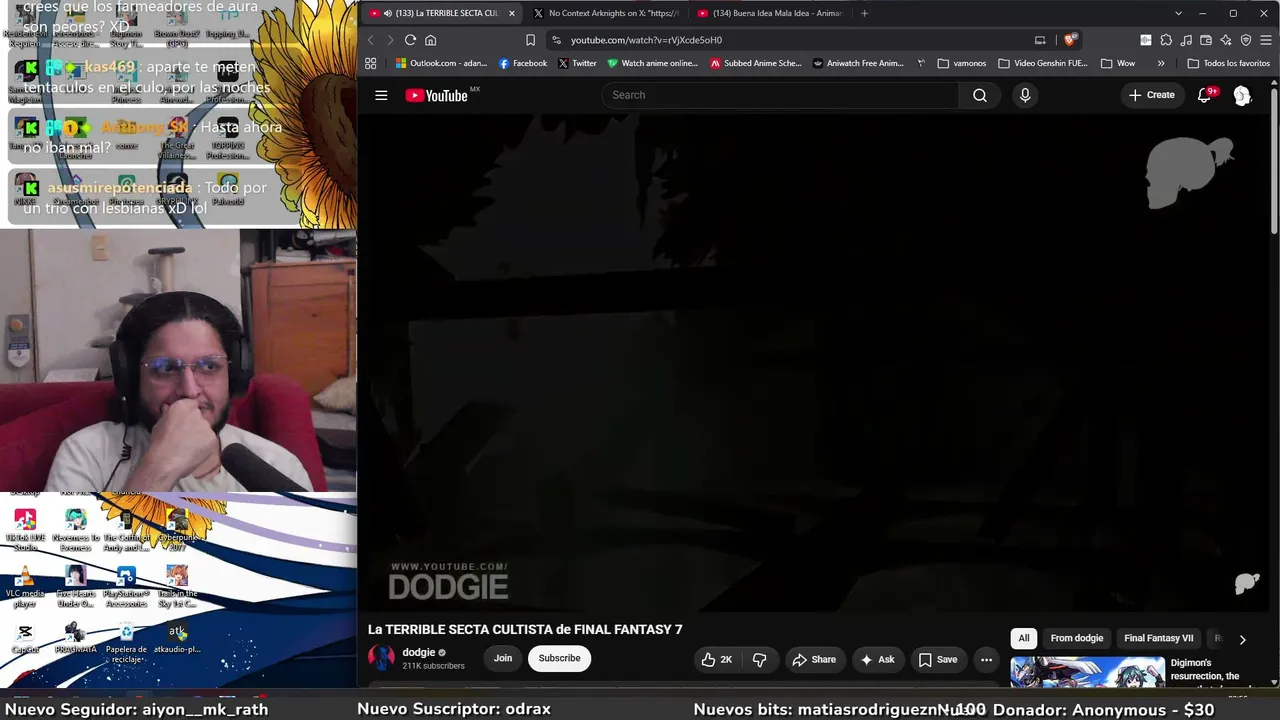This screenshot has height=720, width=1280.
Task: Click the Share button
Action: click(814, 659)
